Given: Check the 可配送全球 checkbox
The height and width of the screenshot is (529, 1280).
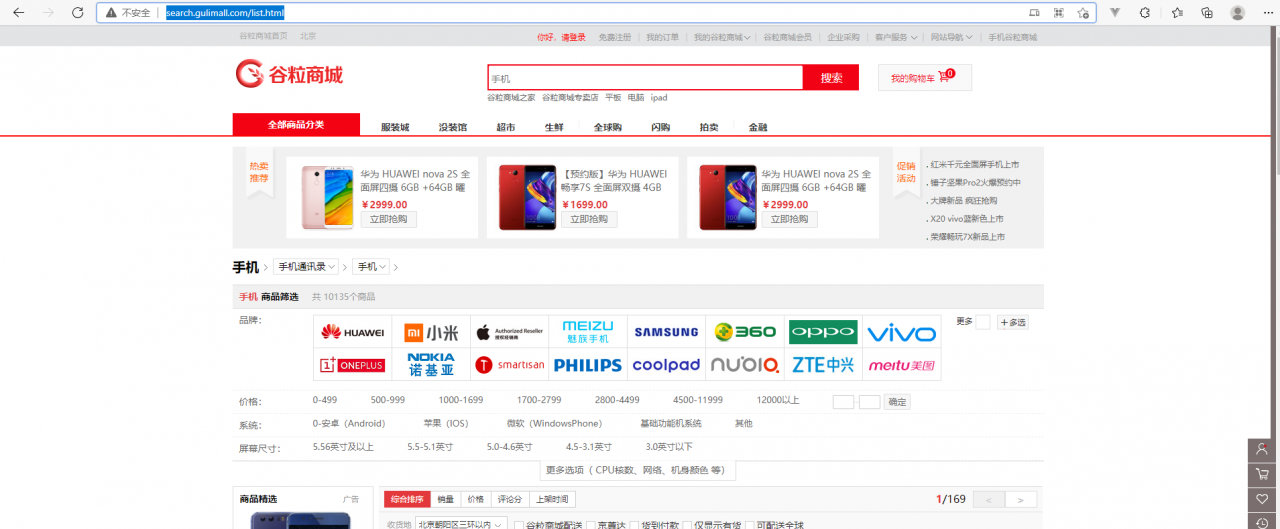Looking at the screenshot, I should (x=750, y=524).
